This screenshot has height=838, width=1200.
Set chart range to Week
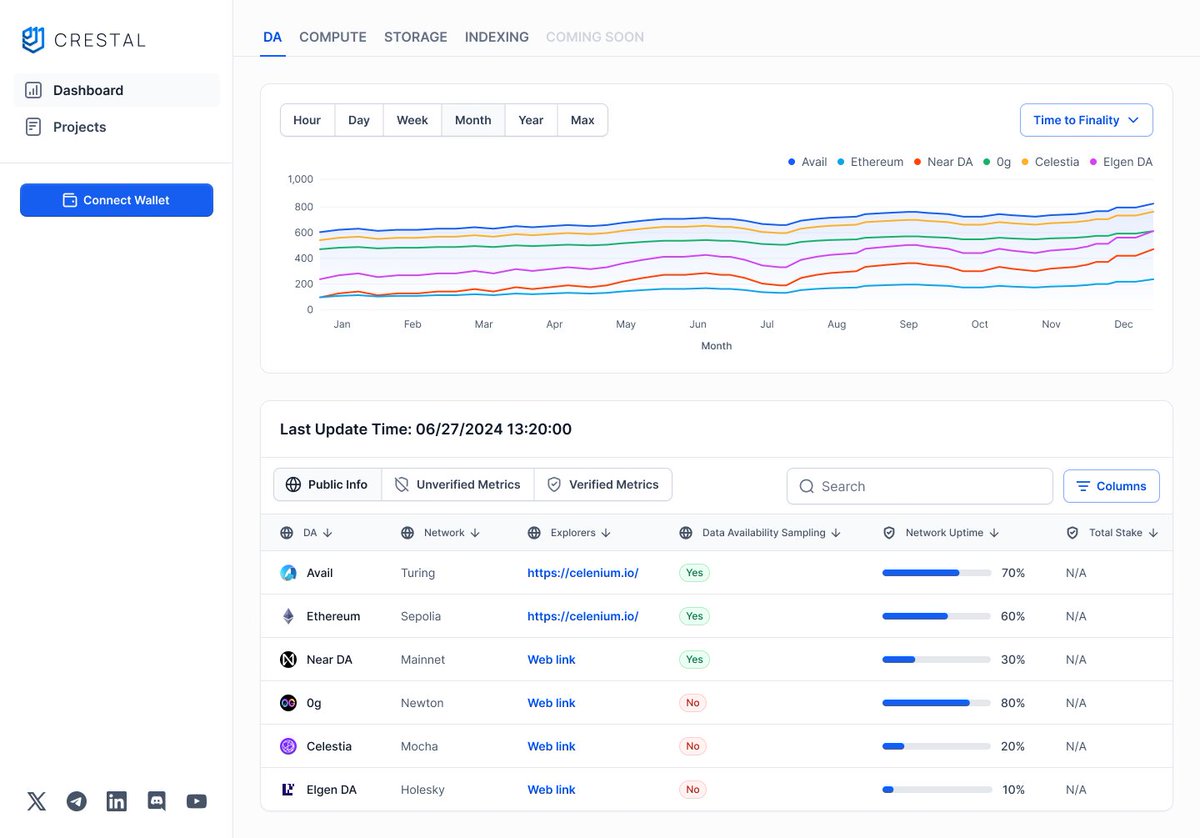(412, 120)
